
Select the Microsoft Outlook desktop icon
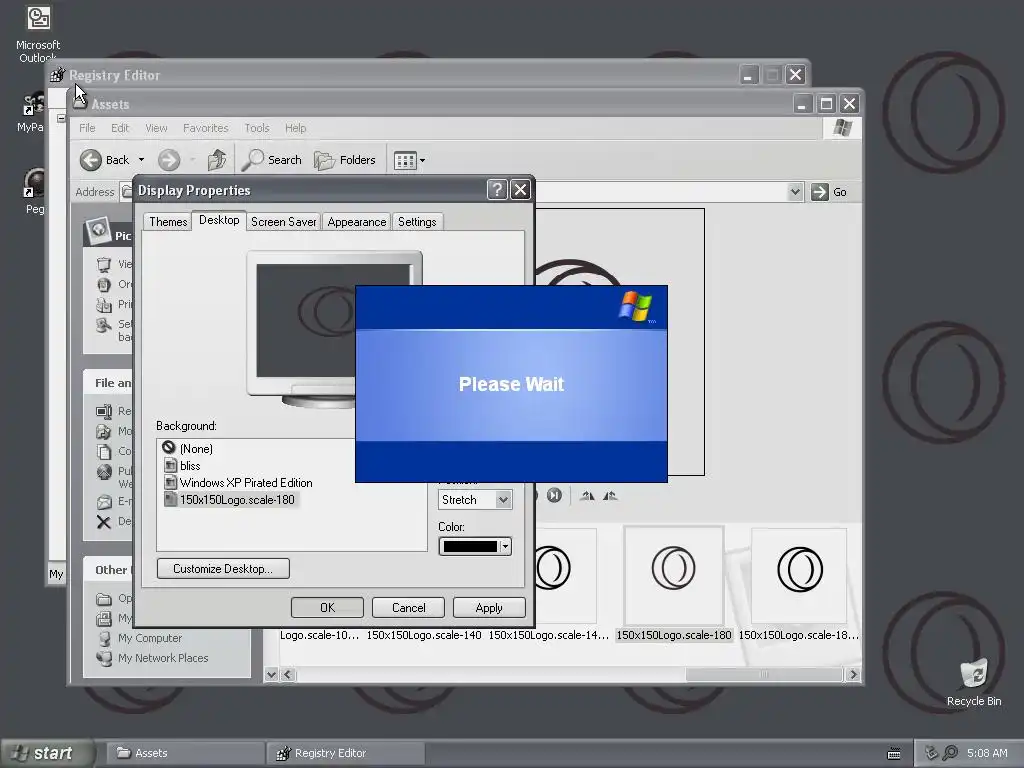click(x=38, y=34)
